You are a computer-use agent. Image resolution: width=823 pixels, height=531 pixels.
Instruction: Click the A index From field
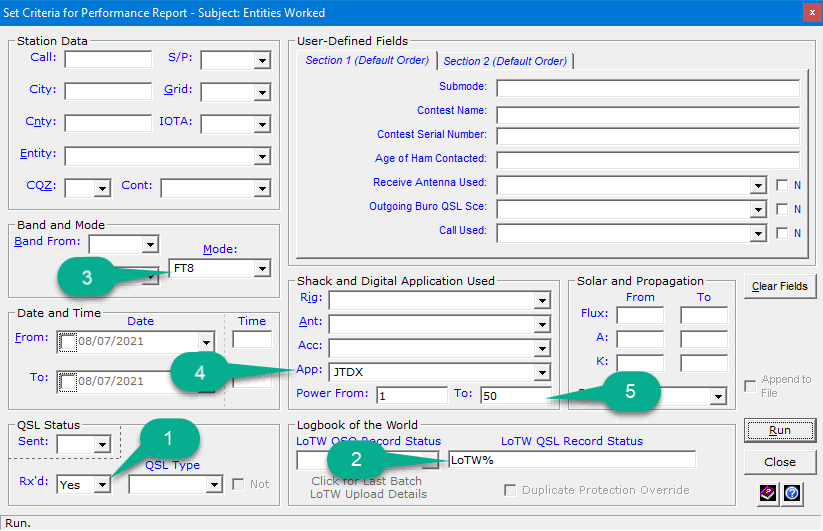click(640, 339)
